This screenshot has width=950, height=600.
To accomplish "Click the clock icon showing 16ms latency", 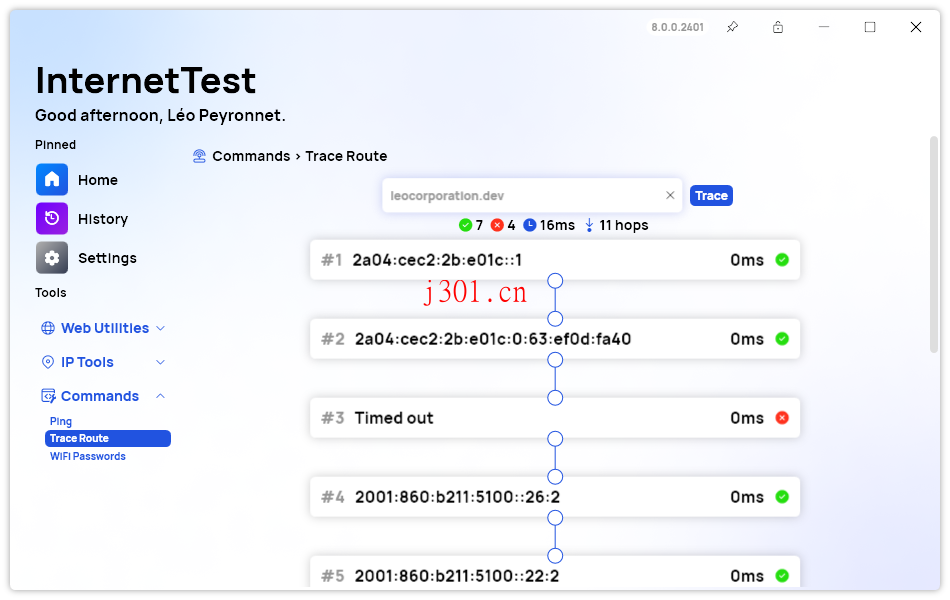I will [x=531, y=225].
